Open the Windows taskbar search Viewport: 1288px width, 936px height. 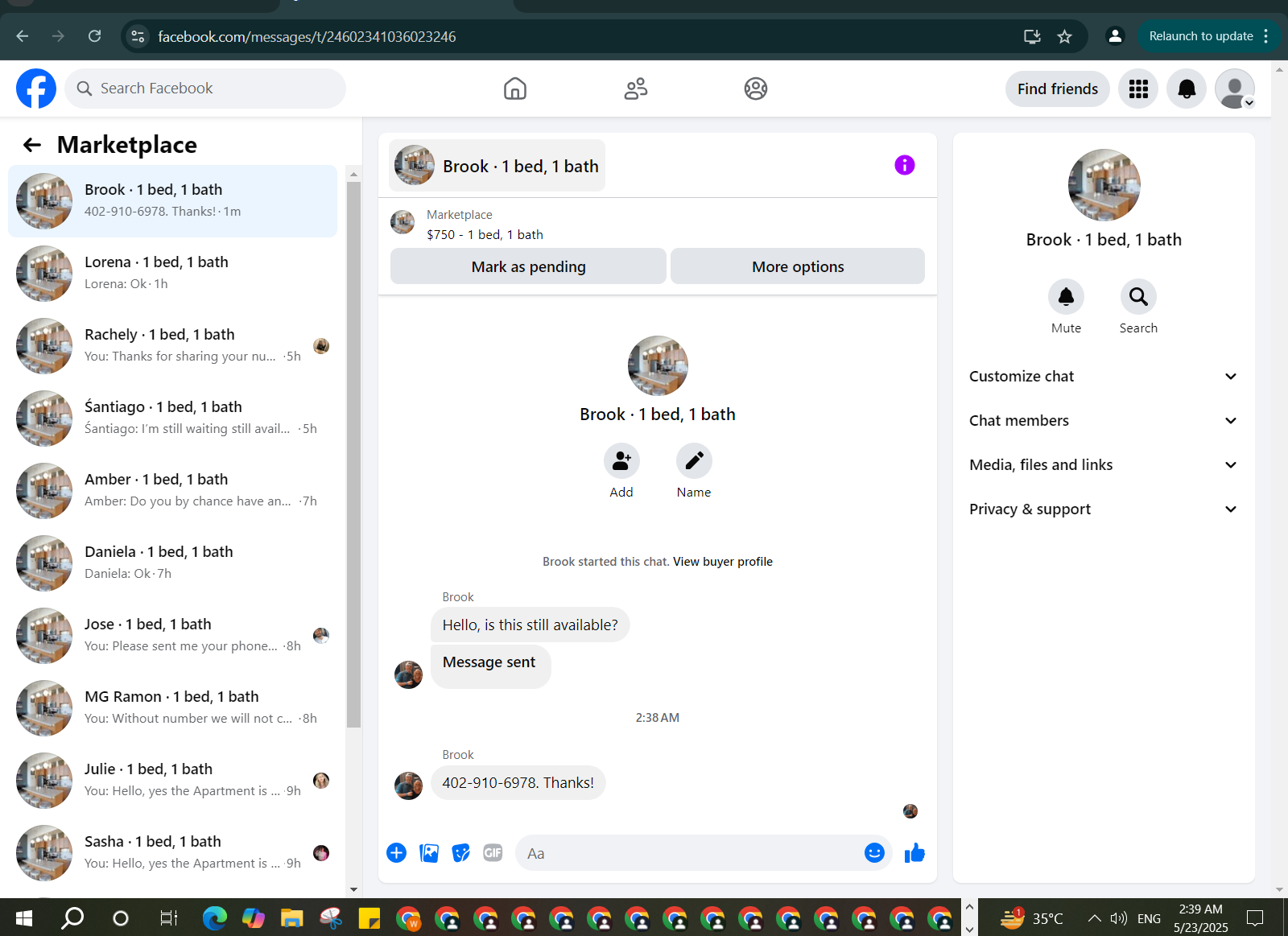72,917
